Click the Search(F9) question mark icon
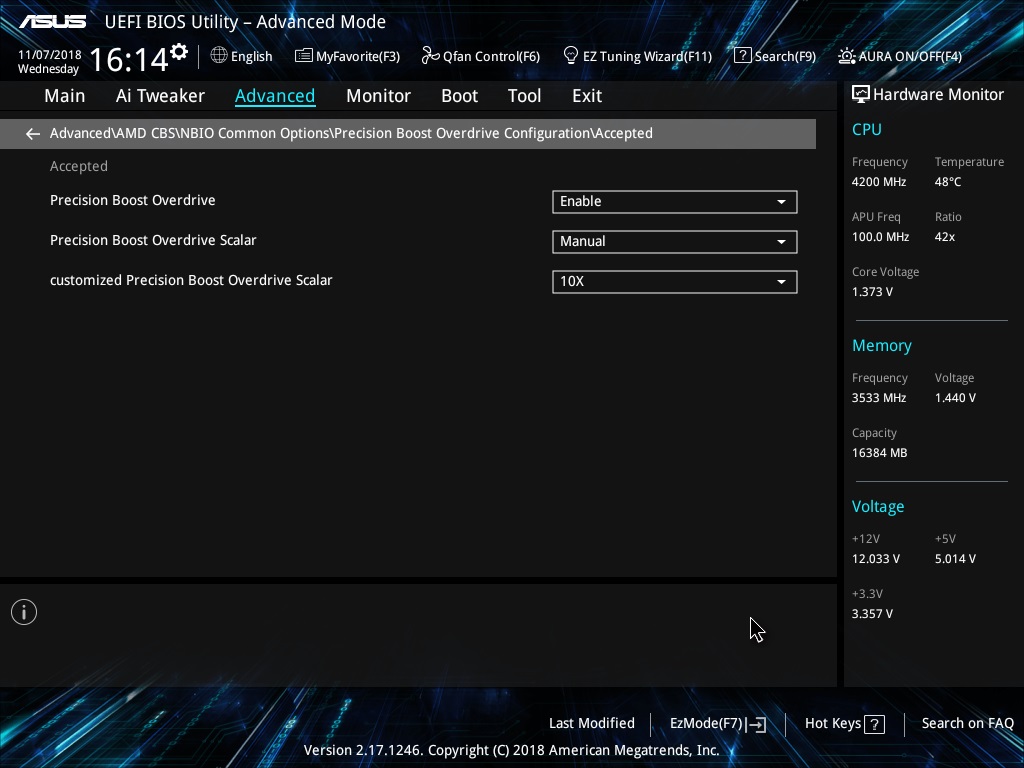 [x=742, y=56]
